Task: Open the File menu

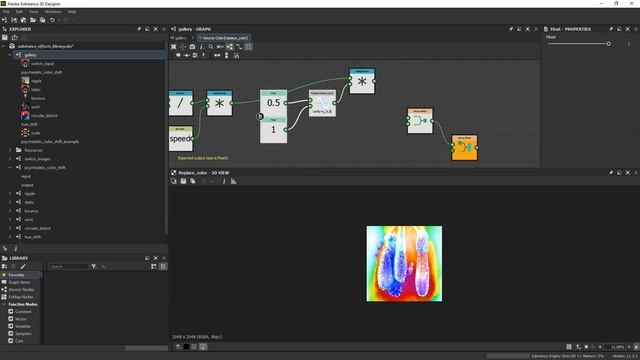Action: tap(6, 12)
